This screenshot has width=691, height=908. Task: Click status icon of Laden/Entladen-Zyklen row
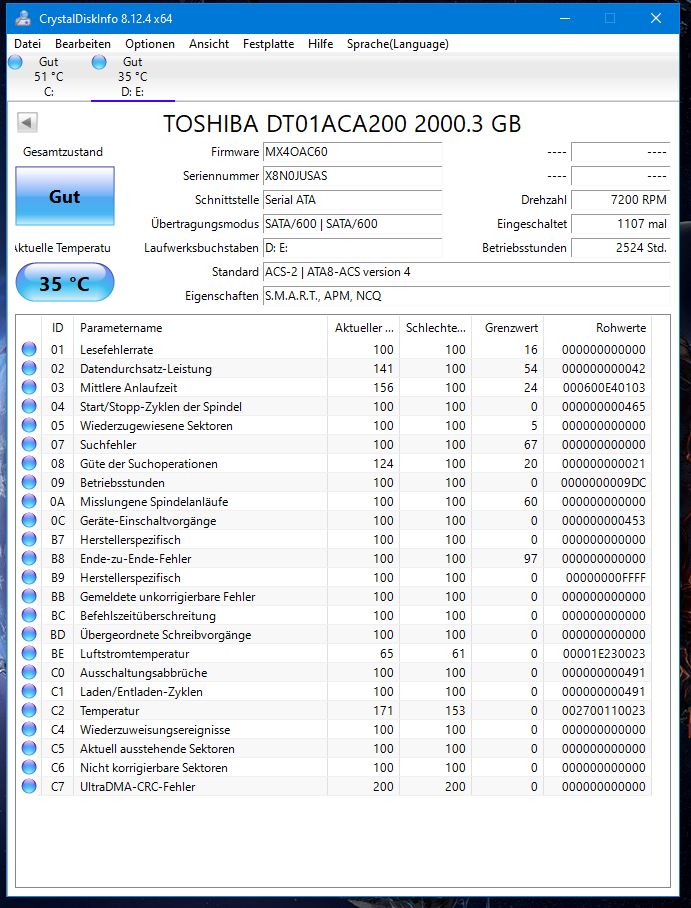coord(29,691)
